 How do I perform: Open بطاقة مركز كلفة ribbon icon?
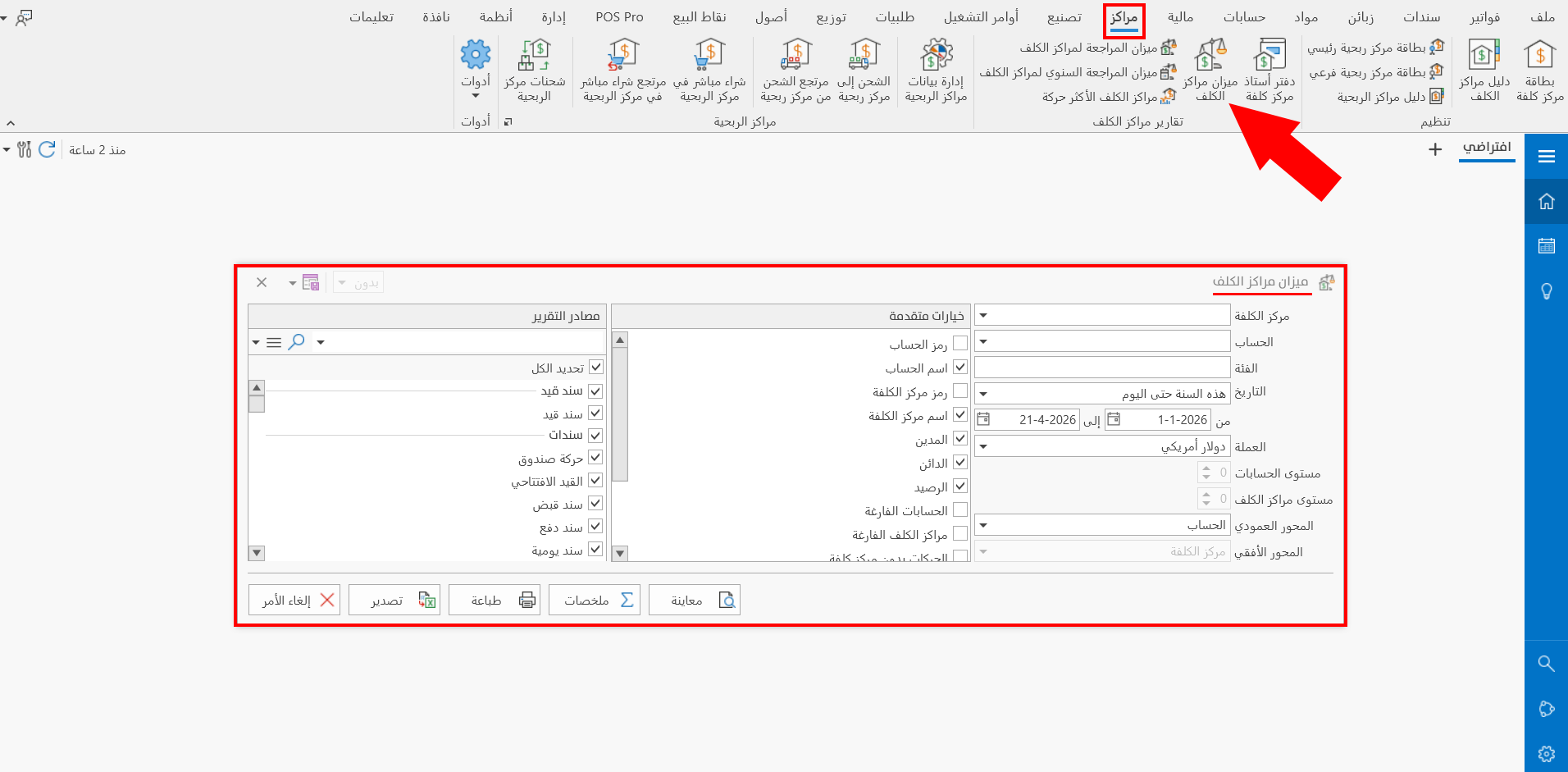pyautogui.click(x=1539, y=71)
